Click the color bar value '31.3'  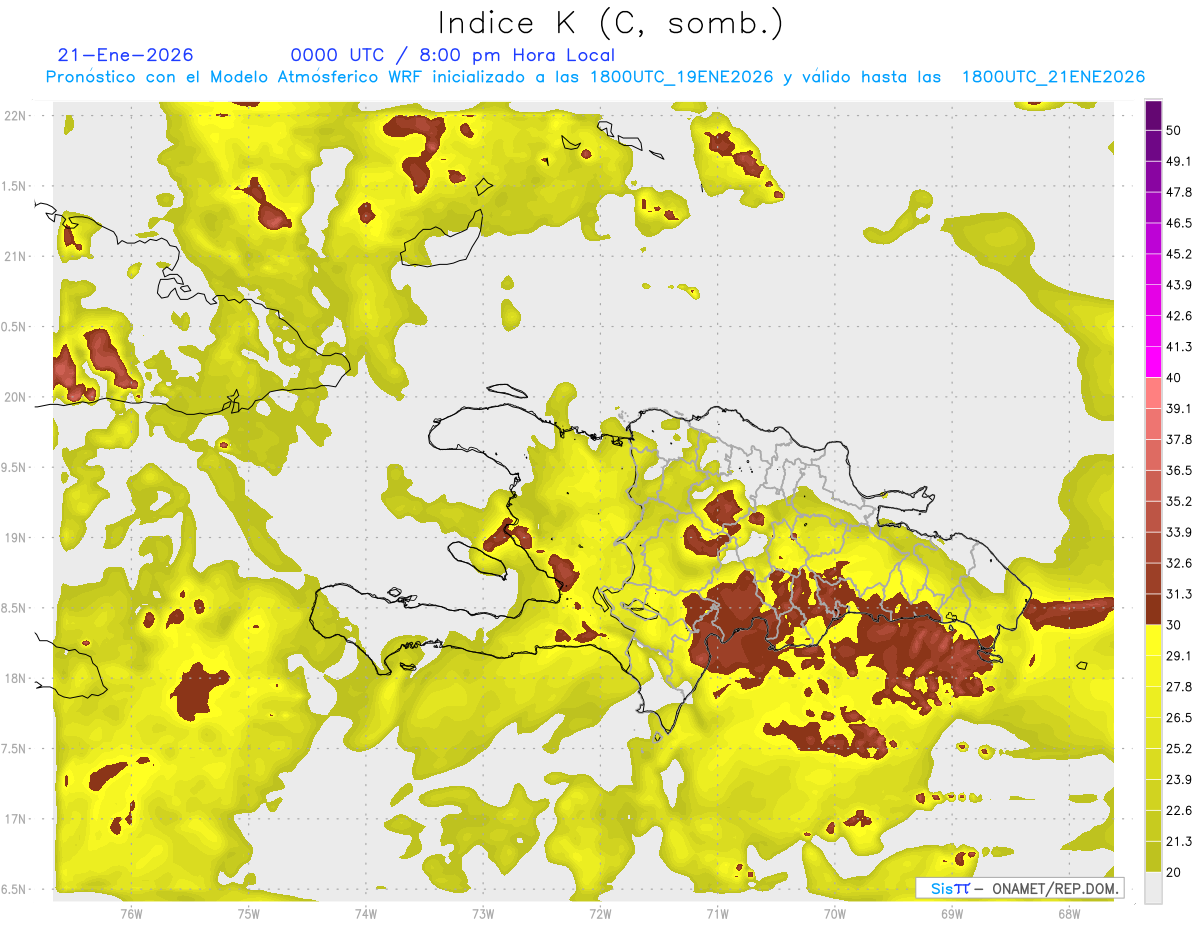point(1178,594)
